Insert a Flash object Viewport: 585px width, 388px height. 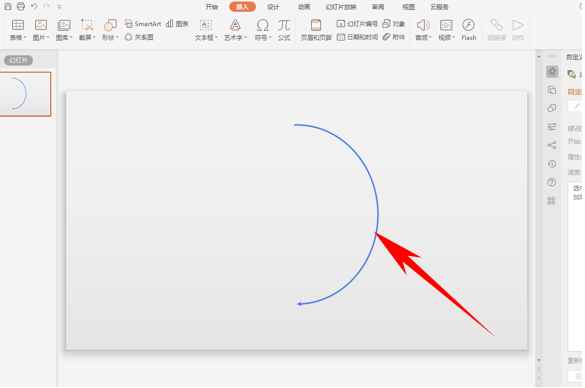[x=469, y=30]
